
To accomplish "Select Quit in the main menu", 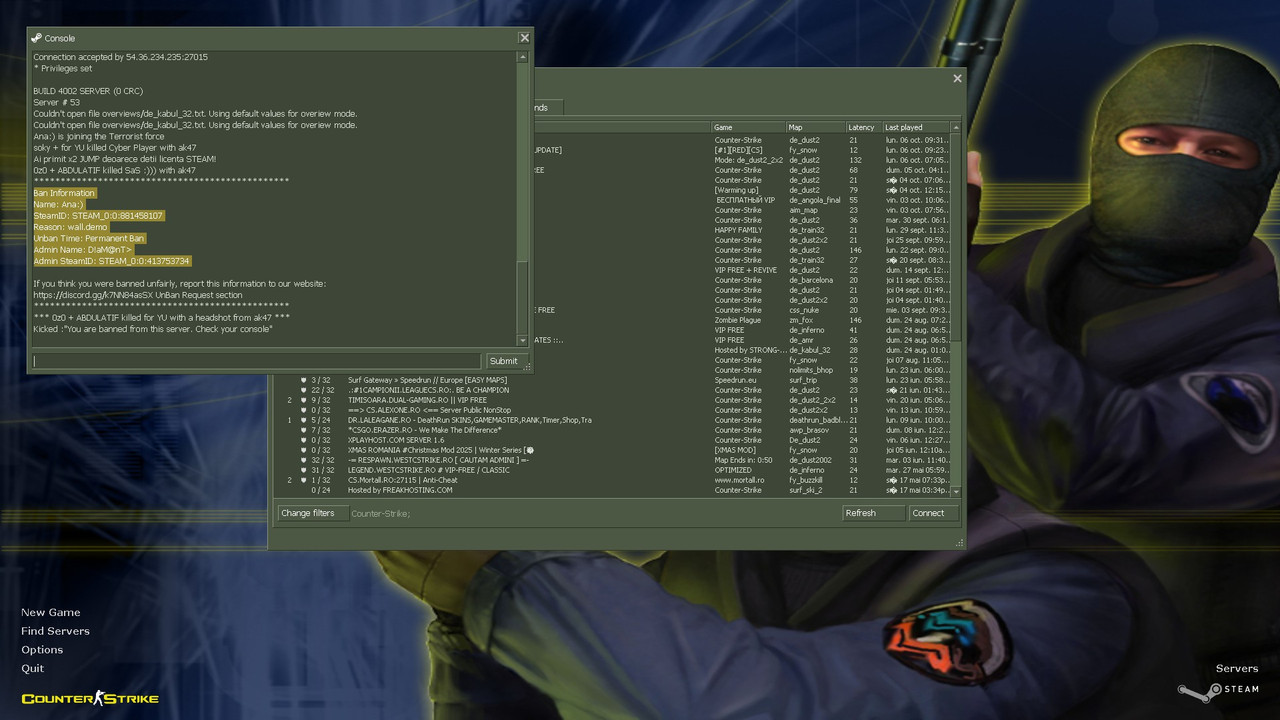I will coord(33,668).
